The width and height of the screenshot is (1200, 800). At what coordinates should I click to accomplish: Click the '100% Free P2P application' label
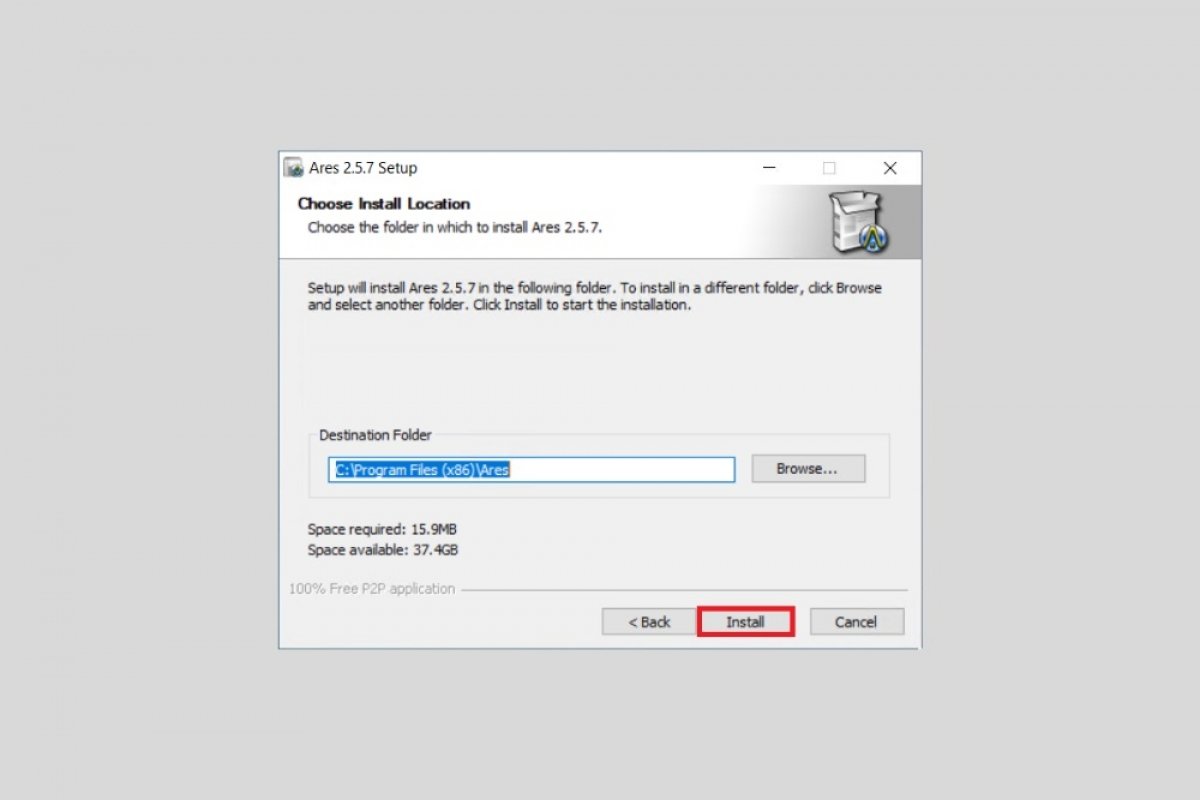tap(372, 589)
